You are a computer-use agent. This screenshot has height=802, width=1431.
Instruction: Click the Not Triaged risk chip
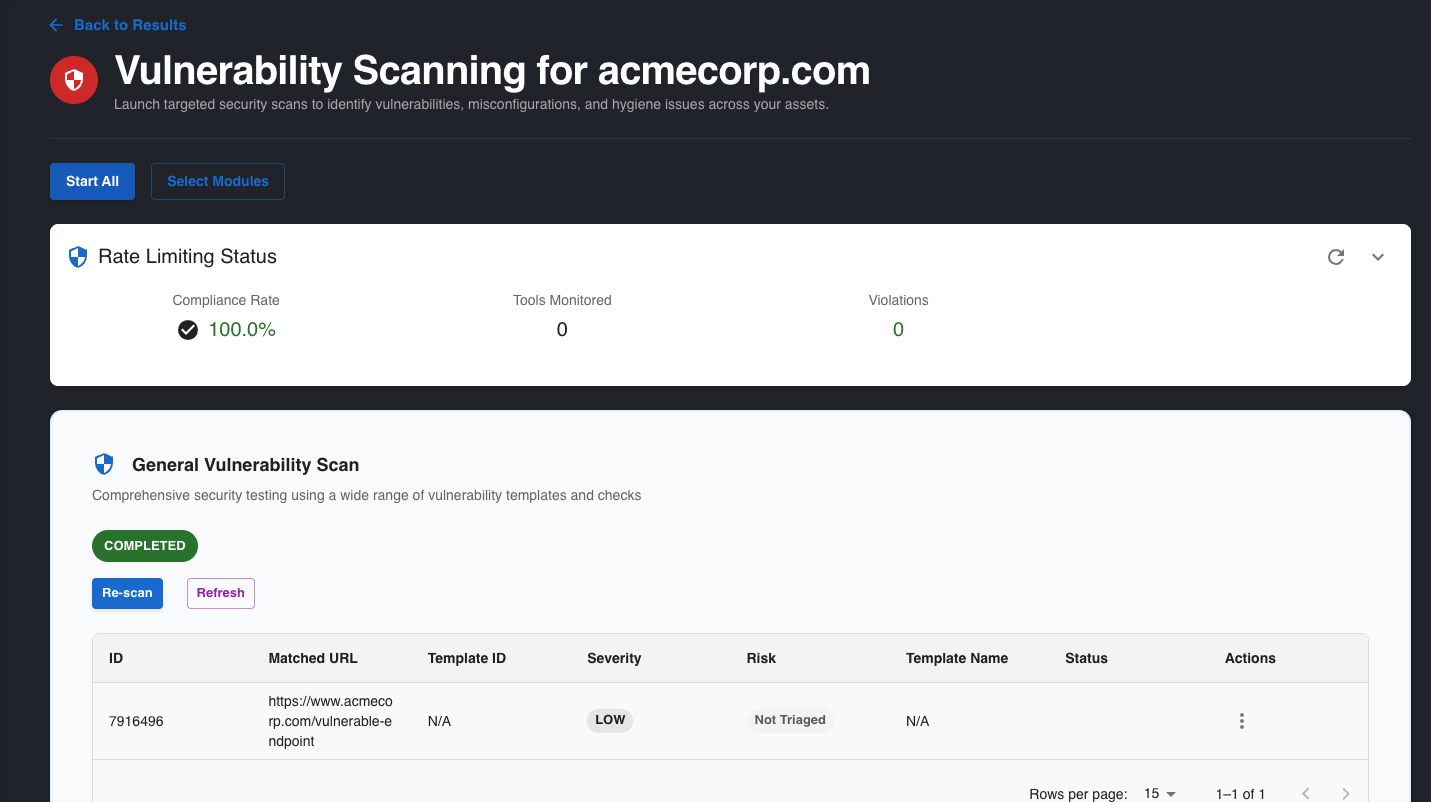pyautogui.click(x=790, y=720)
